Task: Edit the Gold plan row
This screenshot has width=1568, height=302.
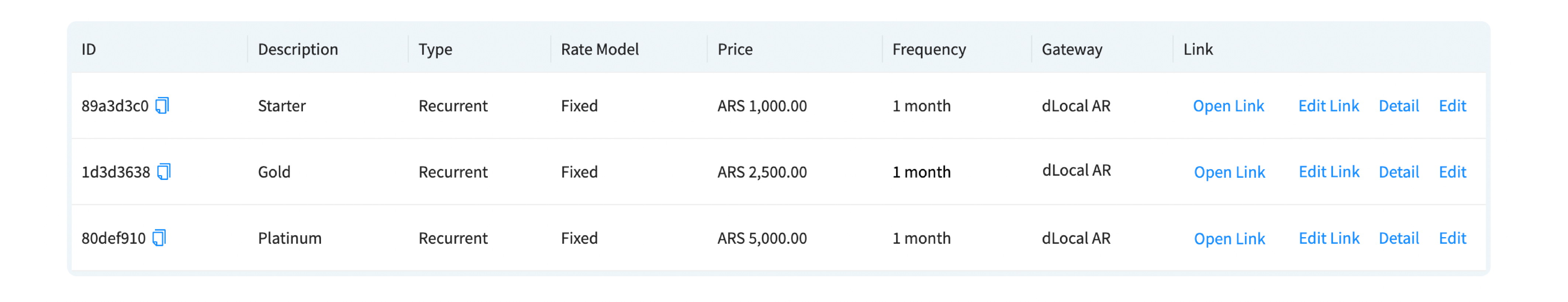Action: click(x=1452, y=172)
